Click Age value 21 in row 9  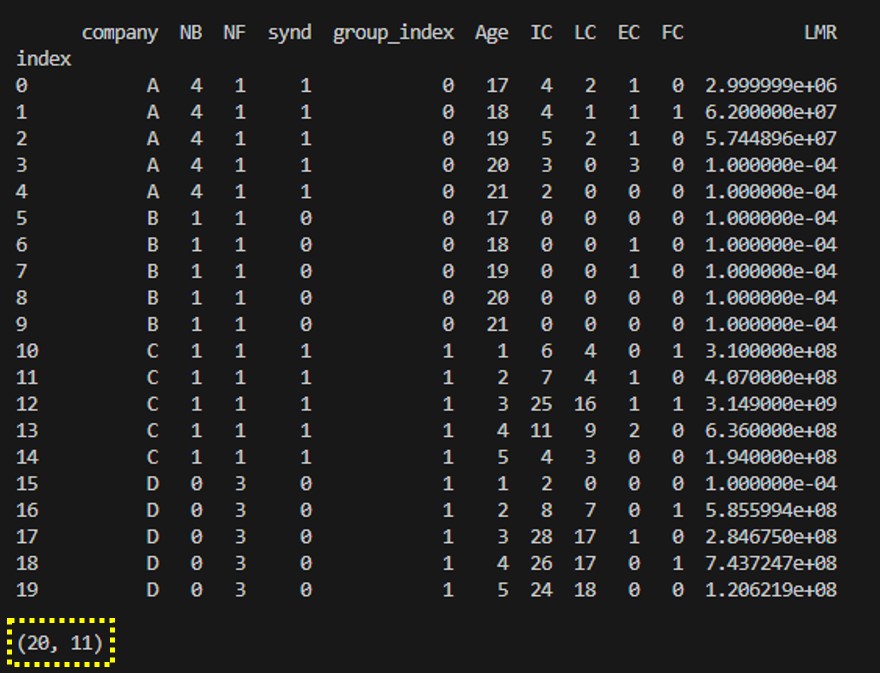click(498, 324)
